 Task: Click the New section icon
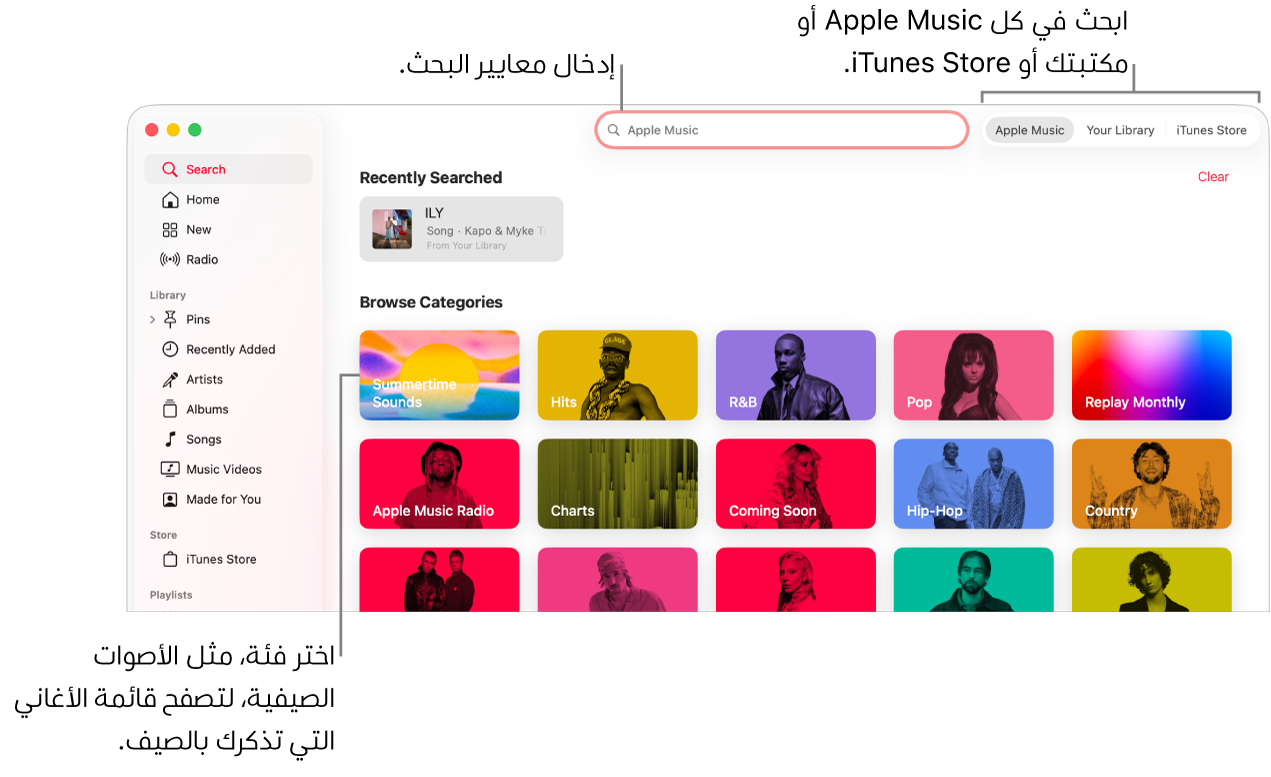(x=170, y=229)
